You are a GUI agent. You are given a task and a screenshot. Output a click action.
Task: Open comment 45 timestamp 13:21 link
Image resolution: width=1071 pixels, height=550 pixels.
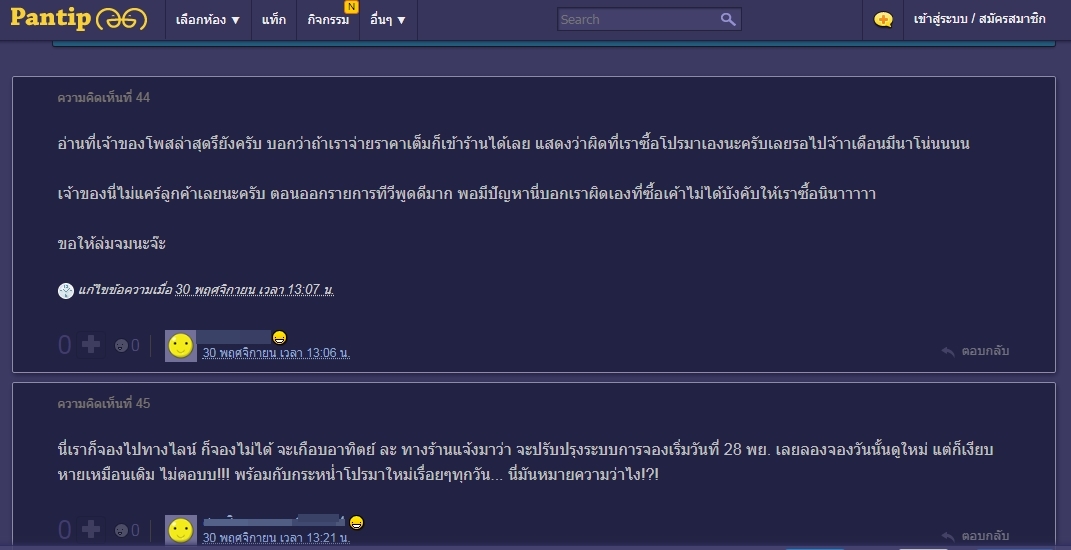(276, 538)
